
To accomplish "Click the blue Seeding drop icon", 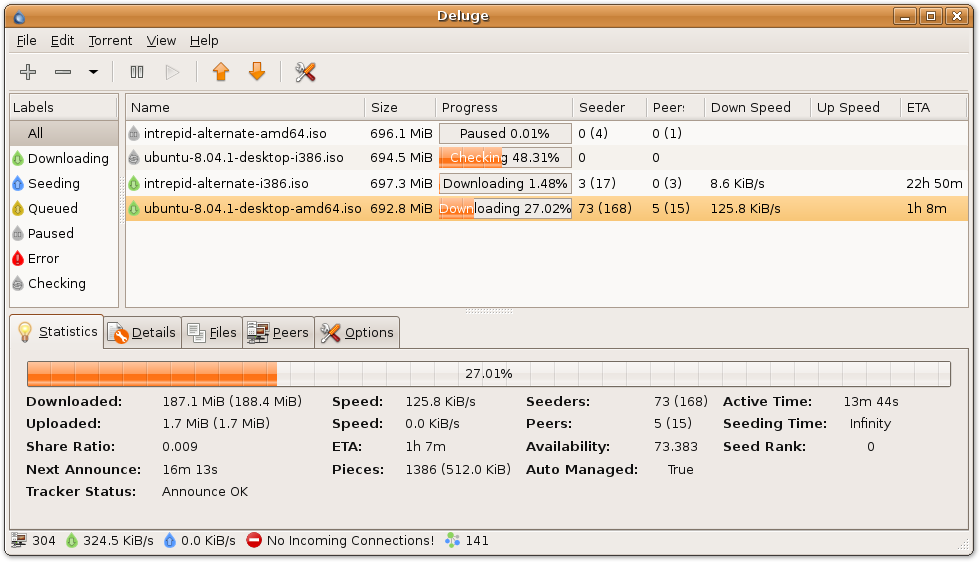I will coord(18,183).
